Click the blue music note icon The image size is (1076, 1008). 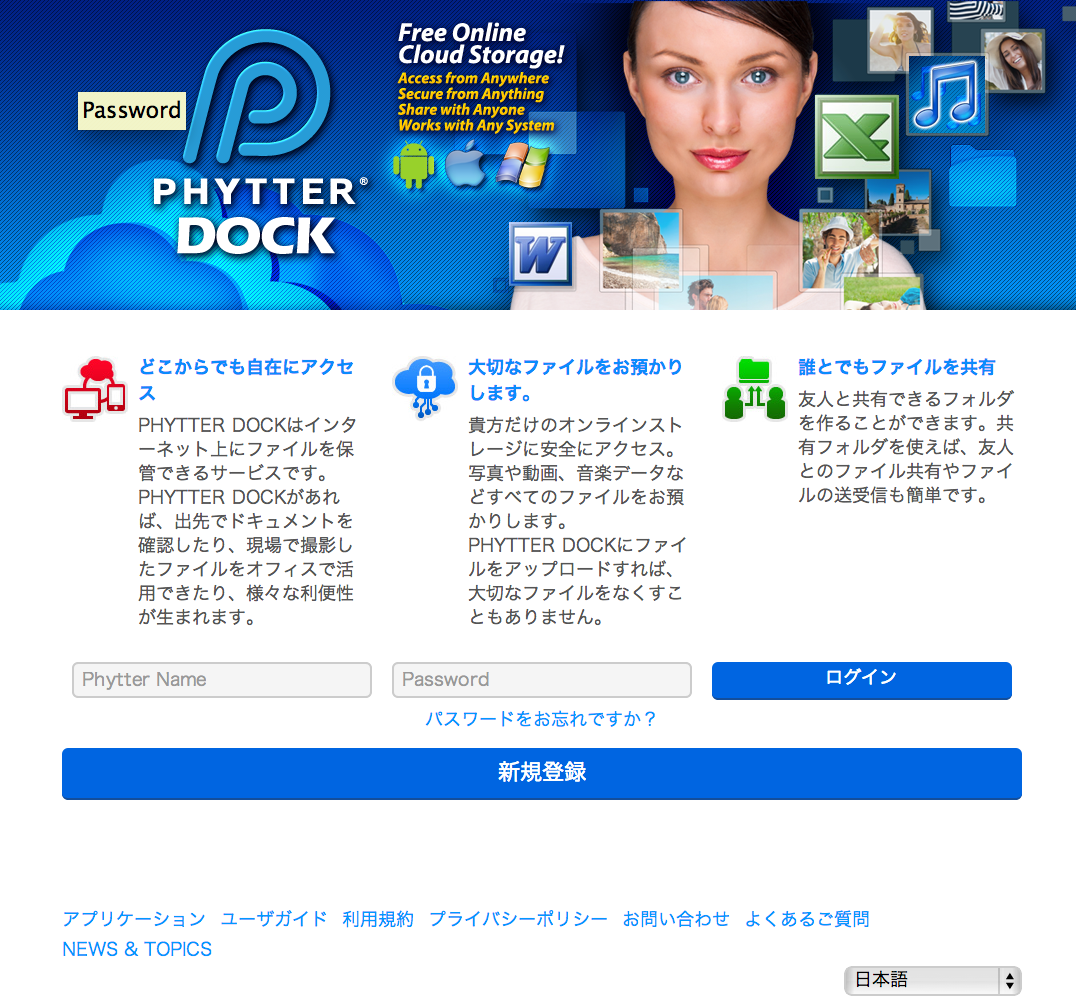(946, 92)
